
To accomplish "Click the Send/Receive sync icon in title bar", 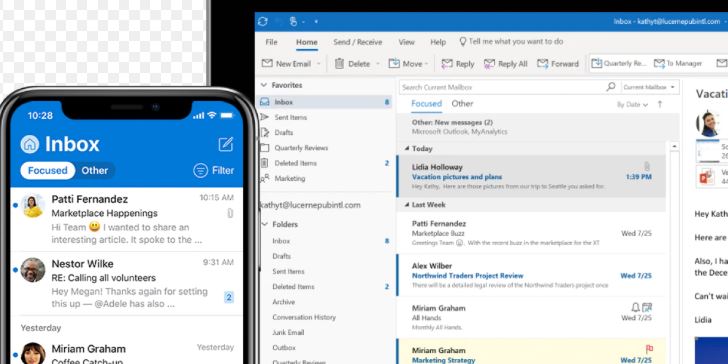I will 263,21.
